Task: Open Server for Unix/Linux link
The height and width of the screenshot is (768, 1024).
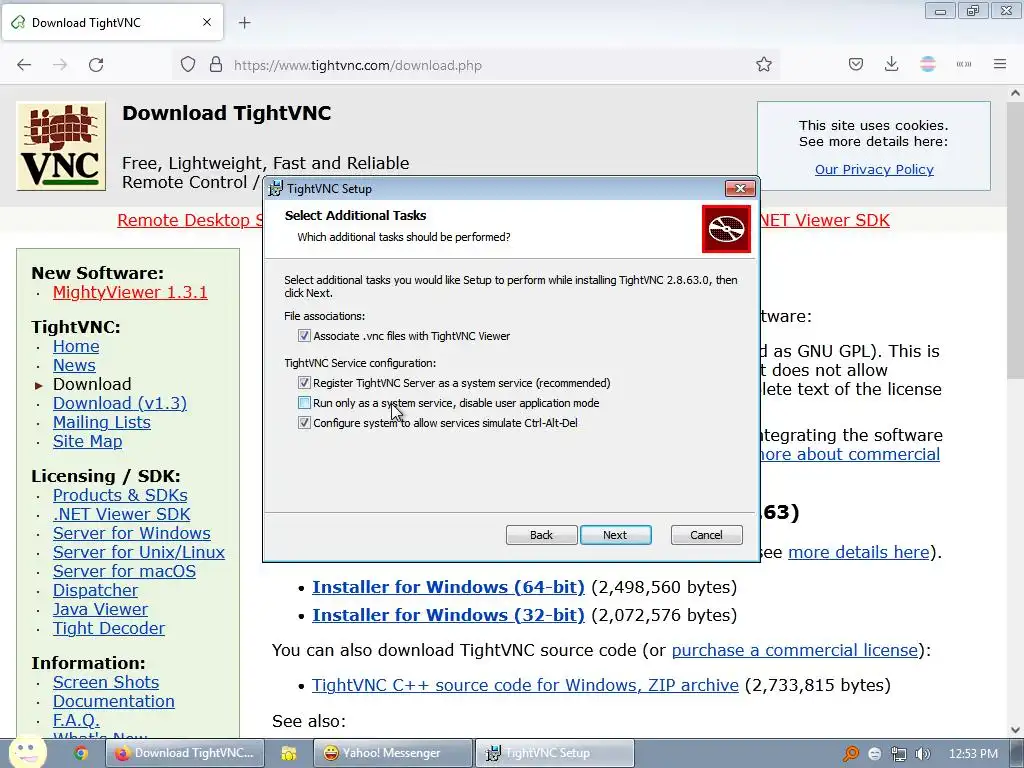Action: coord(139,552)
